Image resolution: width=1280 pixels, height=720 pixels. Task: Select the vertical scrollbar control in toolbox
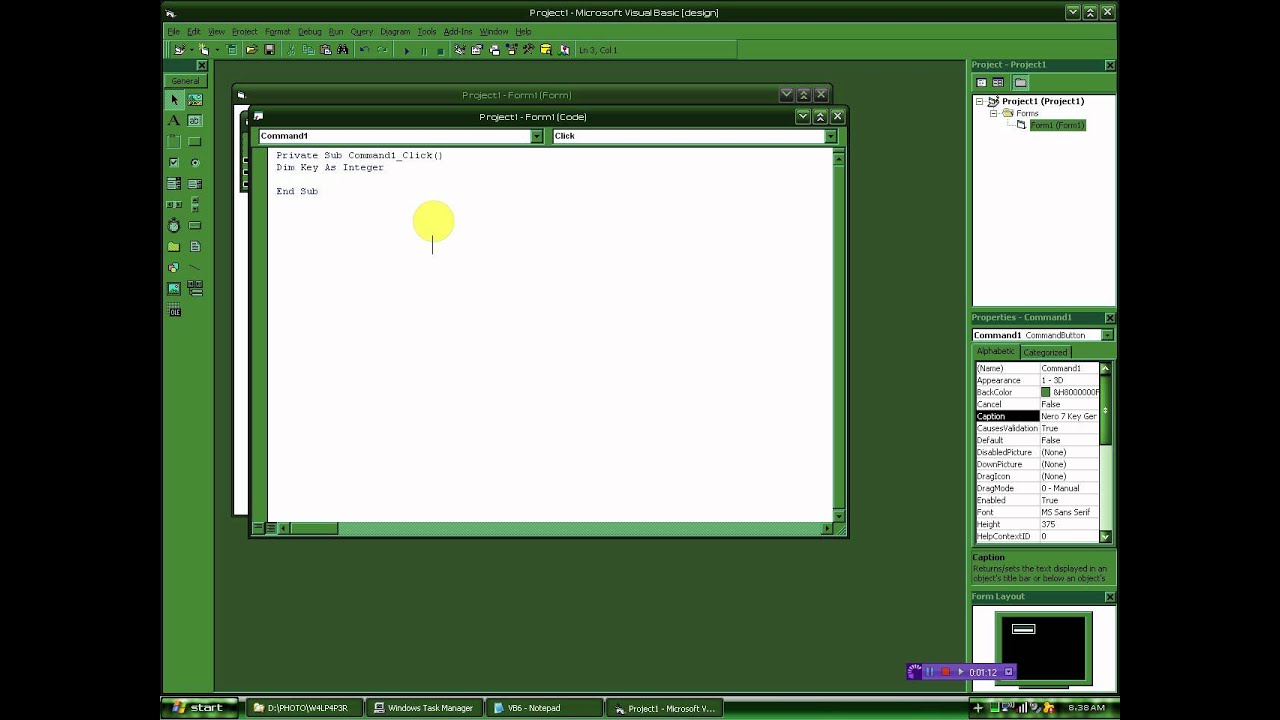(195, 205)
